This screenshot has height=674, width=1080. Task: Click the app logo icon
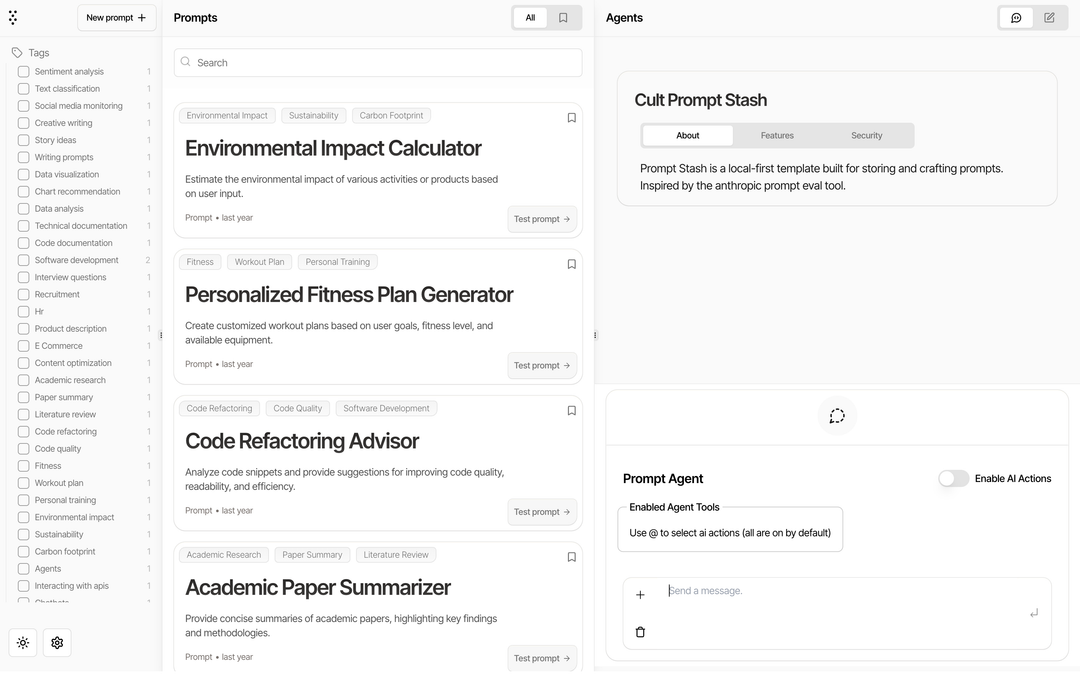(13, 18)
